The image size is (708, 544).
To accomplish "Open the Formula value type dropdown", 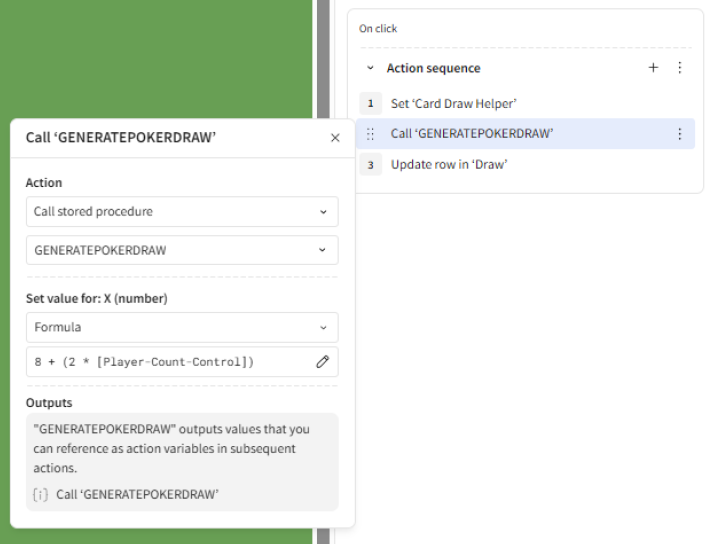I will point(181,327).
